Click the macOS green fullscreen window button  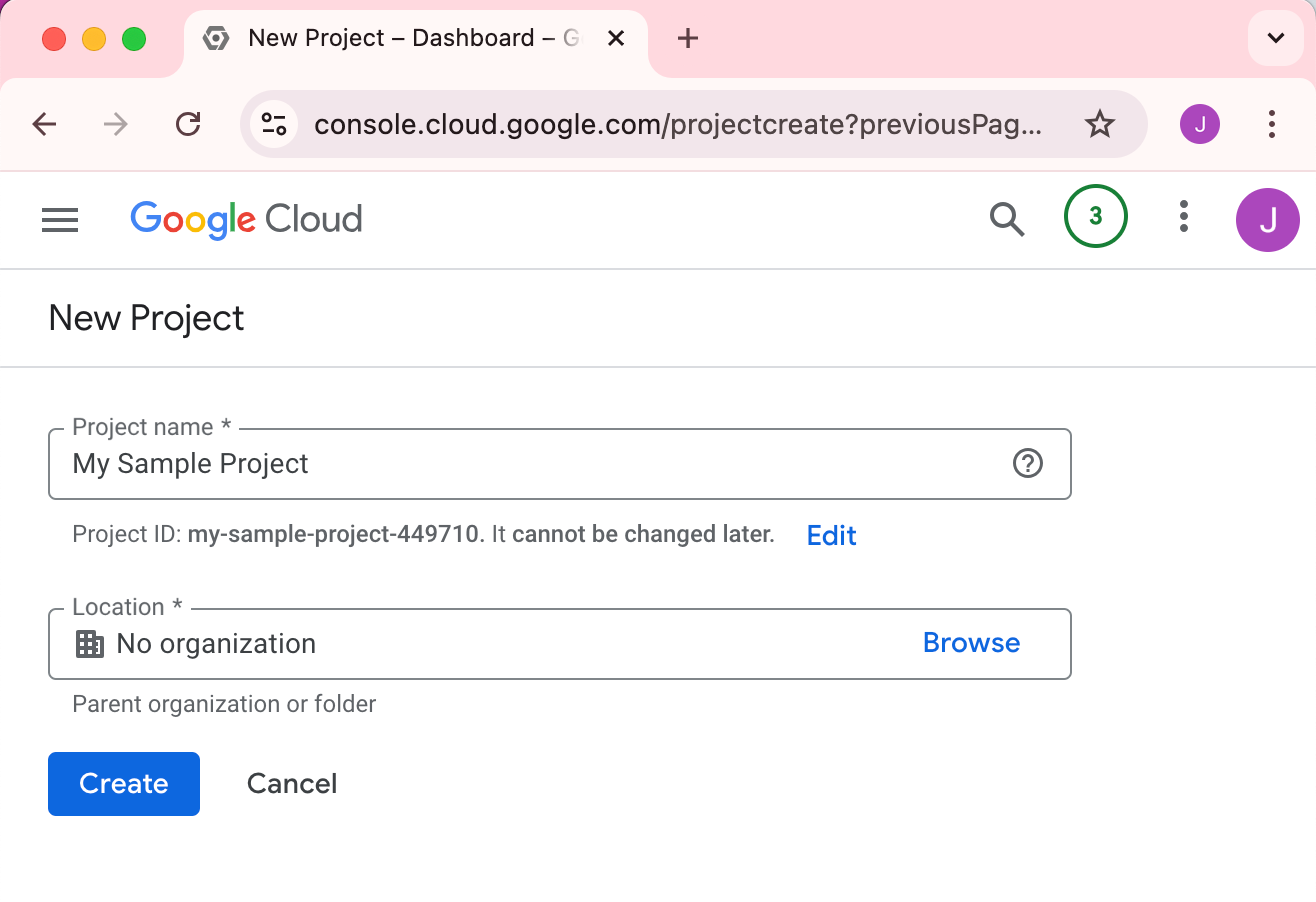click(x=134, y=39)
